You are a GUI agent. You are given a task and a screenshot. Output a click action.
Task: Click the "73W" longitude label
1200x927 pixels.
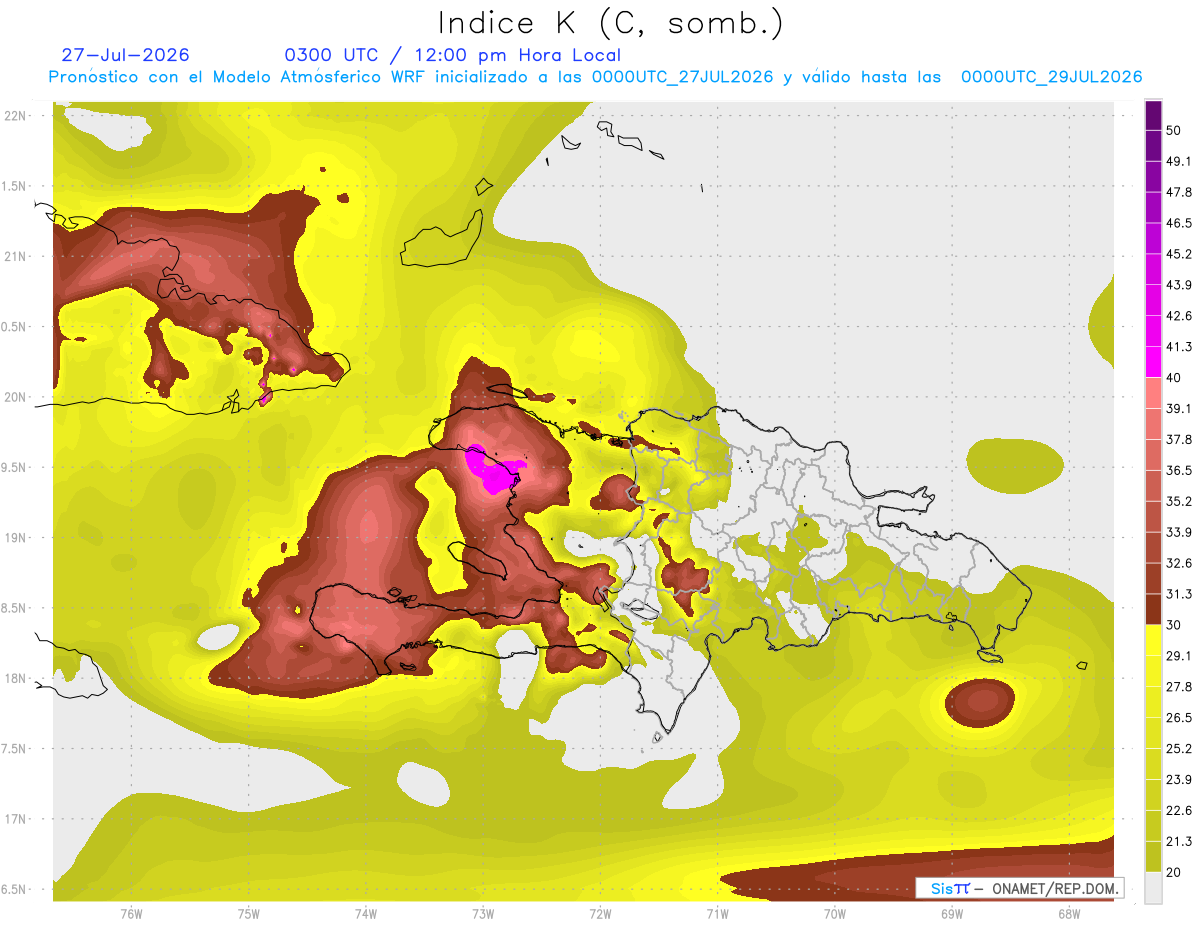coord(483,913)
